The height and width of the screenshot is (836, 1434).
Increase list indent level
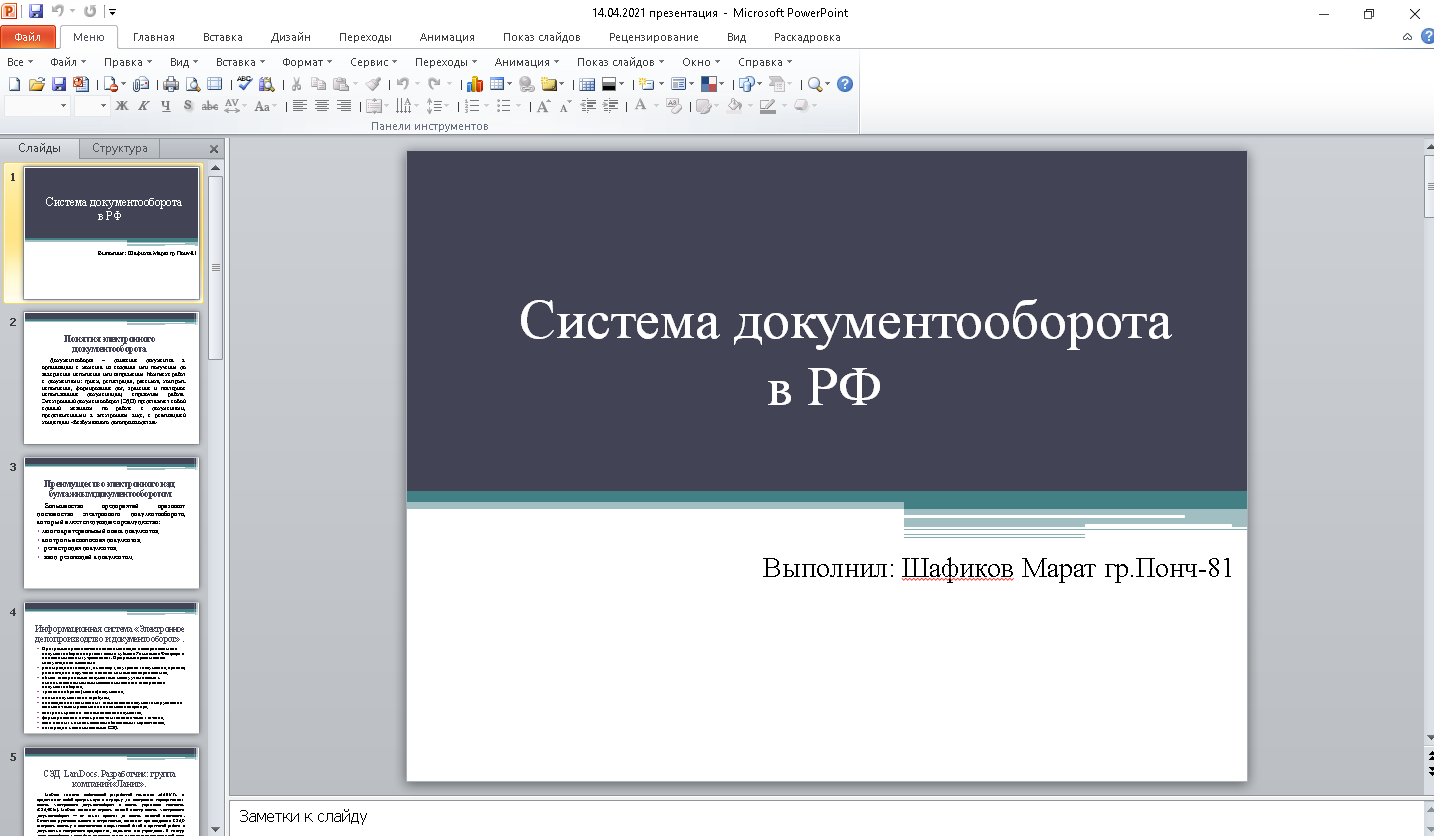coord(610,106)
